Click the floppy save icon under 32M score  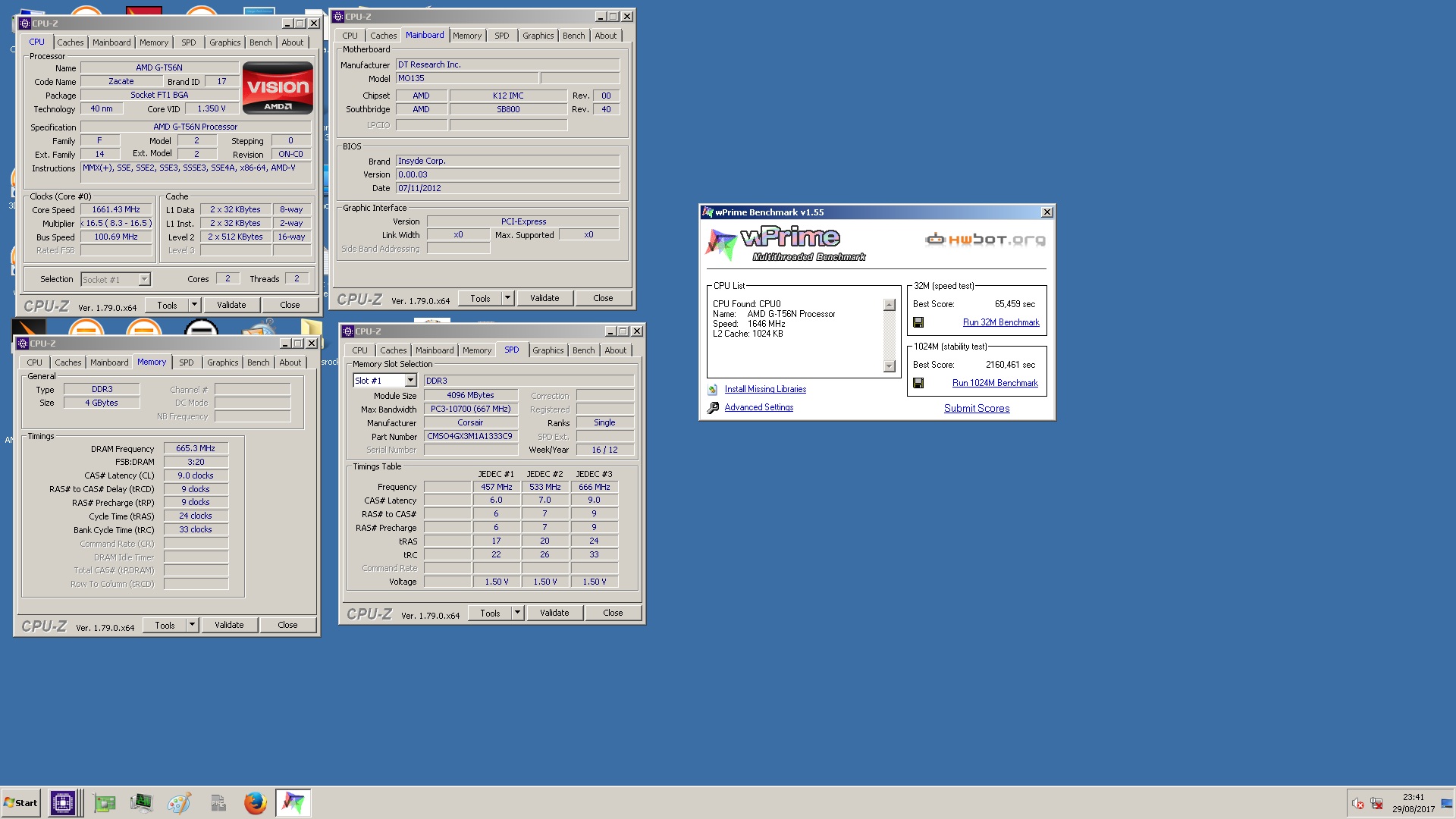coord(918,322)
